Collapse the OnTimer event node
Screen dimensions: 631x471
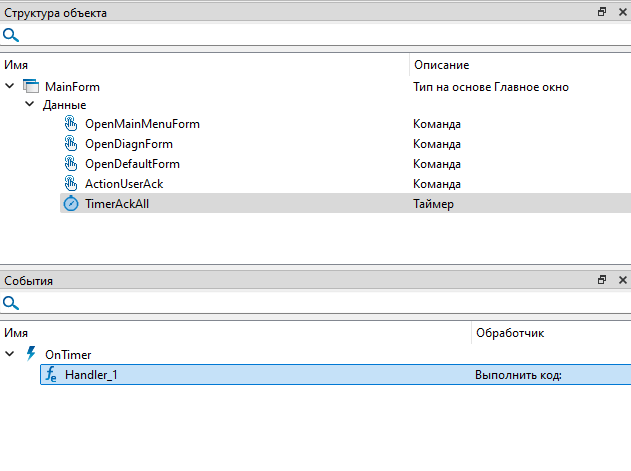(x=10, y=354)
